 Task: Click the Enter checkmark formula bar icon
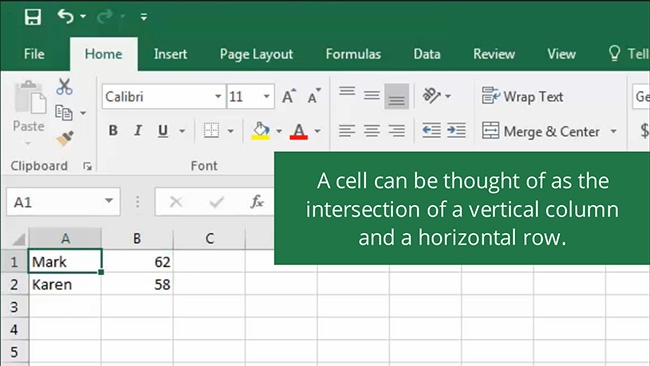(x=216, y=202)
